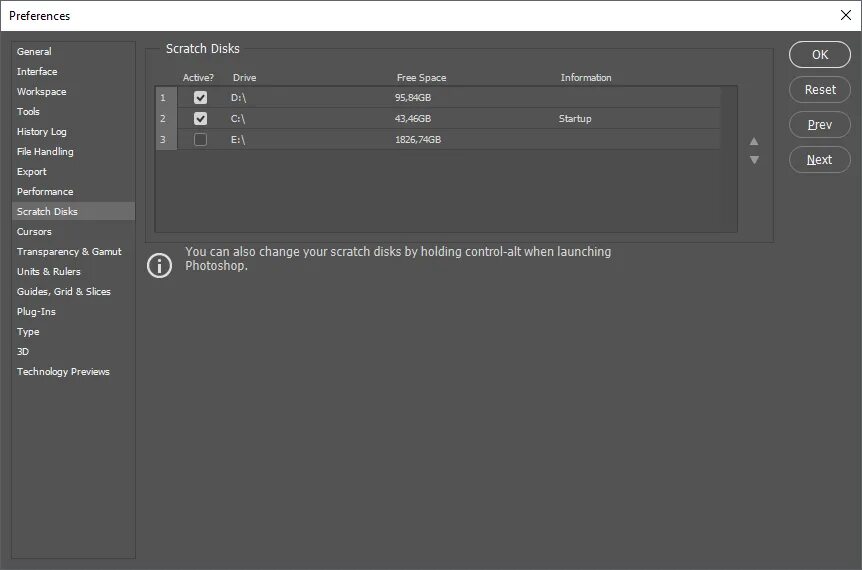
Task: Click the Active? column header
Action: [198, 78]
